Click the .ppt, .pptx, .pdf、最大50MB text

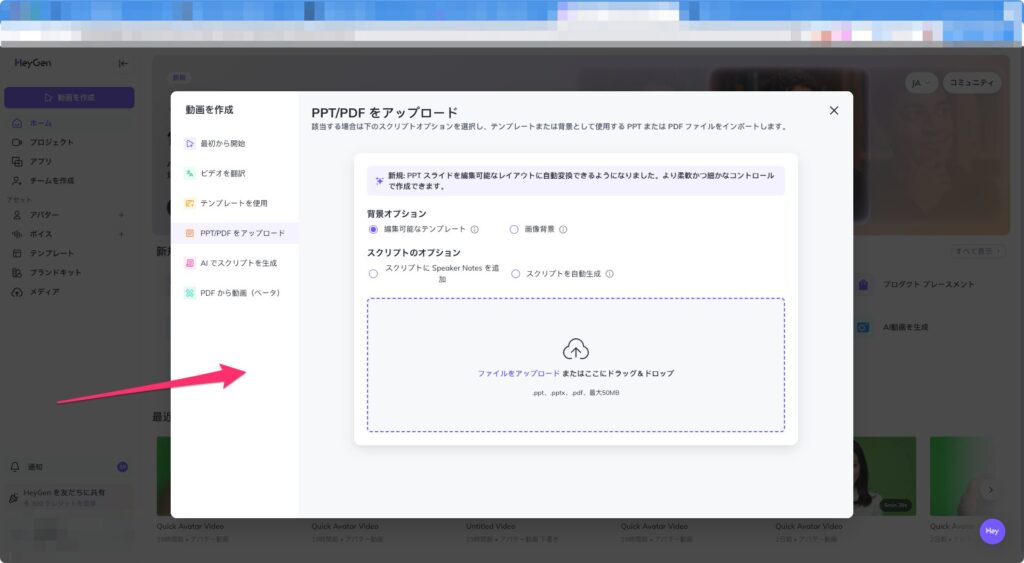coord(575,393)
